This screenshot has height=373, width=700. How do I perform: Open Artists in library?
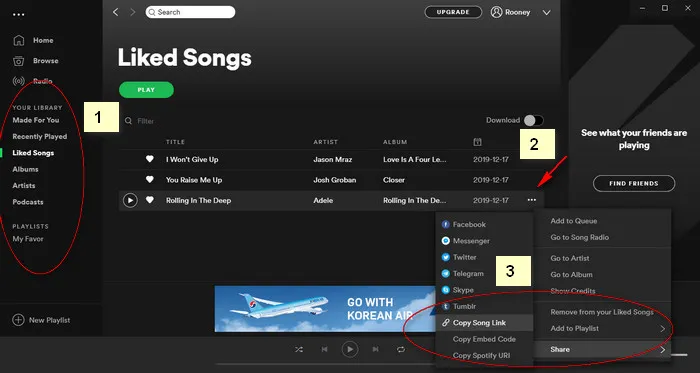coord(24,186)
